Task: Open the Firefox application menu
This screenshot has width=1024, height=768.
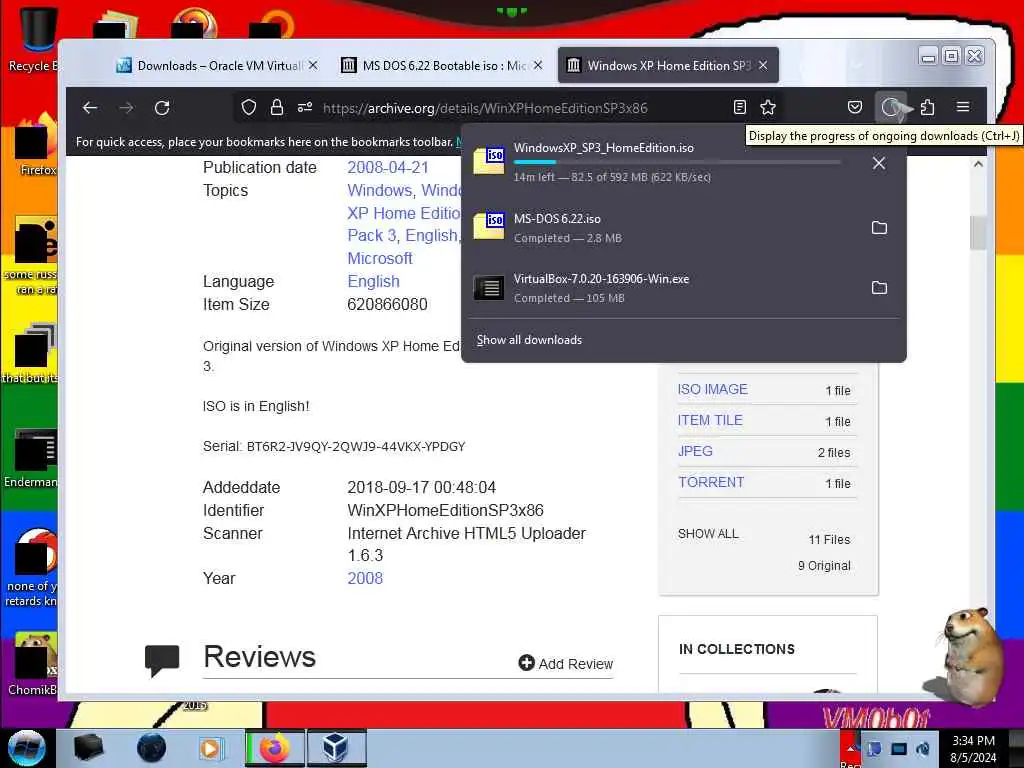Action: pos(963,107)
